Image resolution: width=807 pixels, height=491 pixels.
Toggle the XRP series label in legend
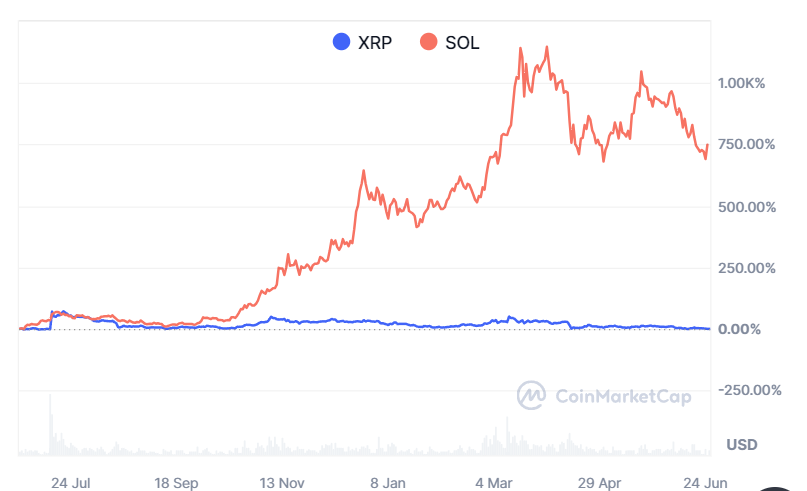pos(375,42)
